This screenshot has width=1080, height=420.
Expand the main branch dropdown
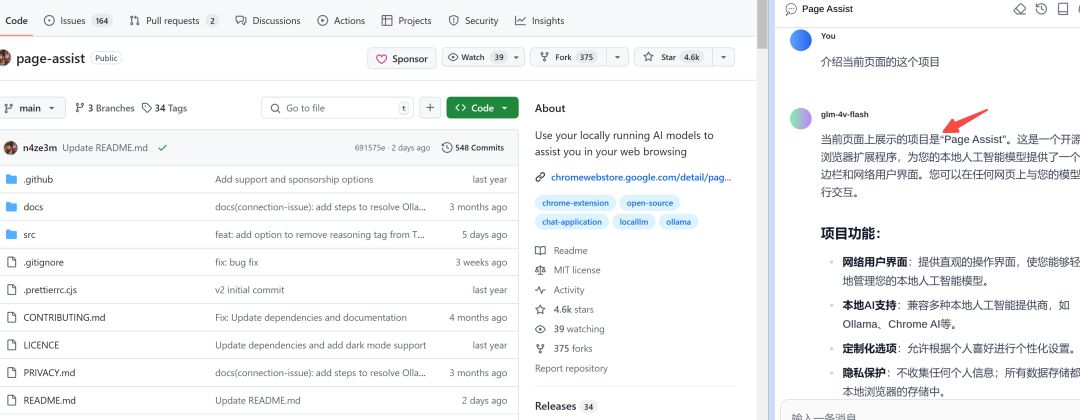pyautogui.click(x=32, y=108)
